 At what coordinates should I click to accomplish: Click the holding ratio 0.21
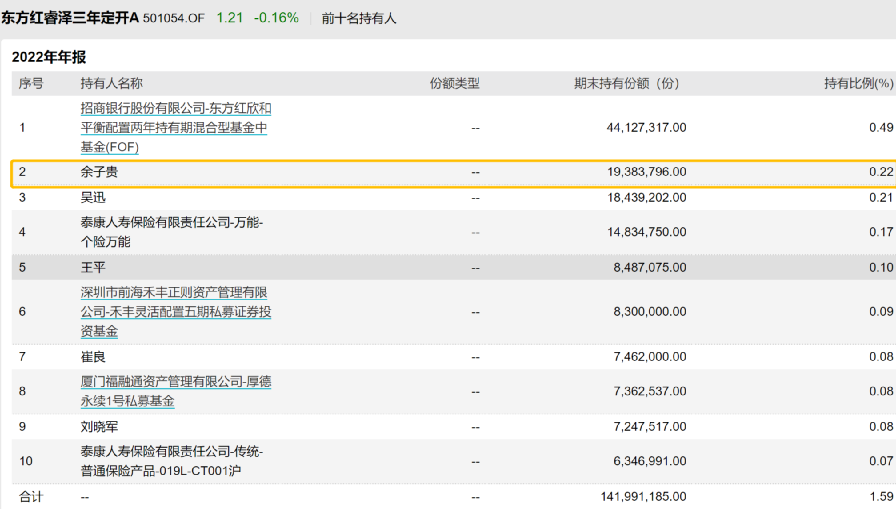coord(881,198)
